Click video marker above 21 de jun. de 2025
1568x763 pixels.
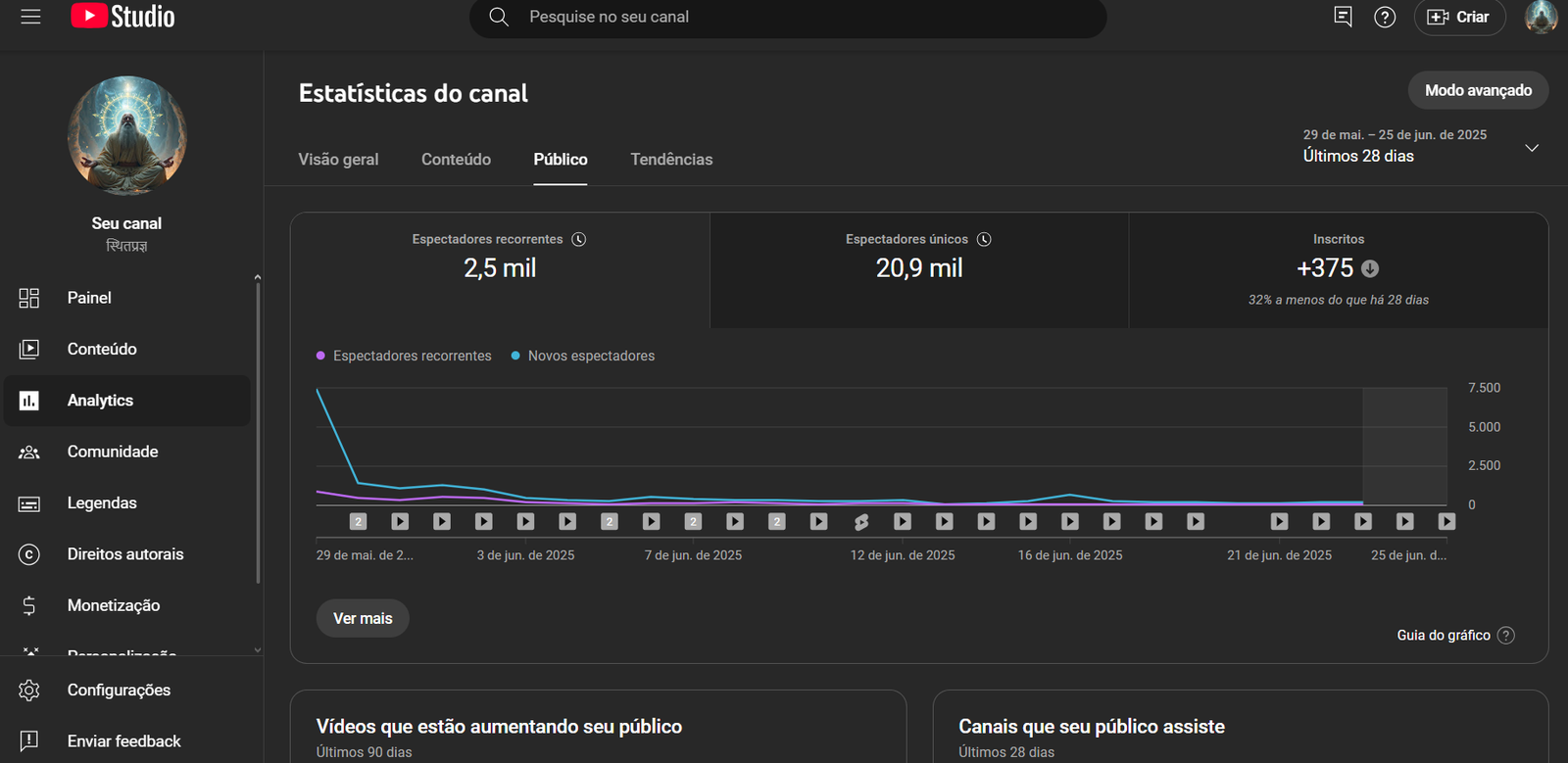pyautogui.click(x=1279, y=522)
